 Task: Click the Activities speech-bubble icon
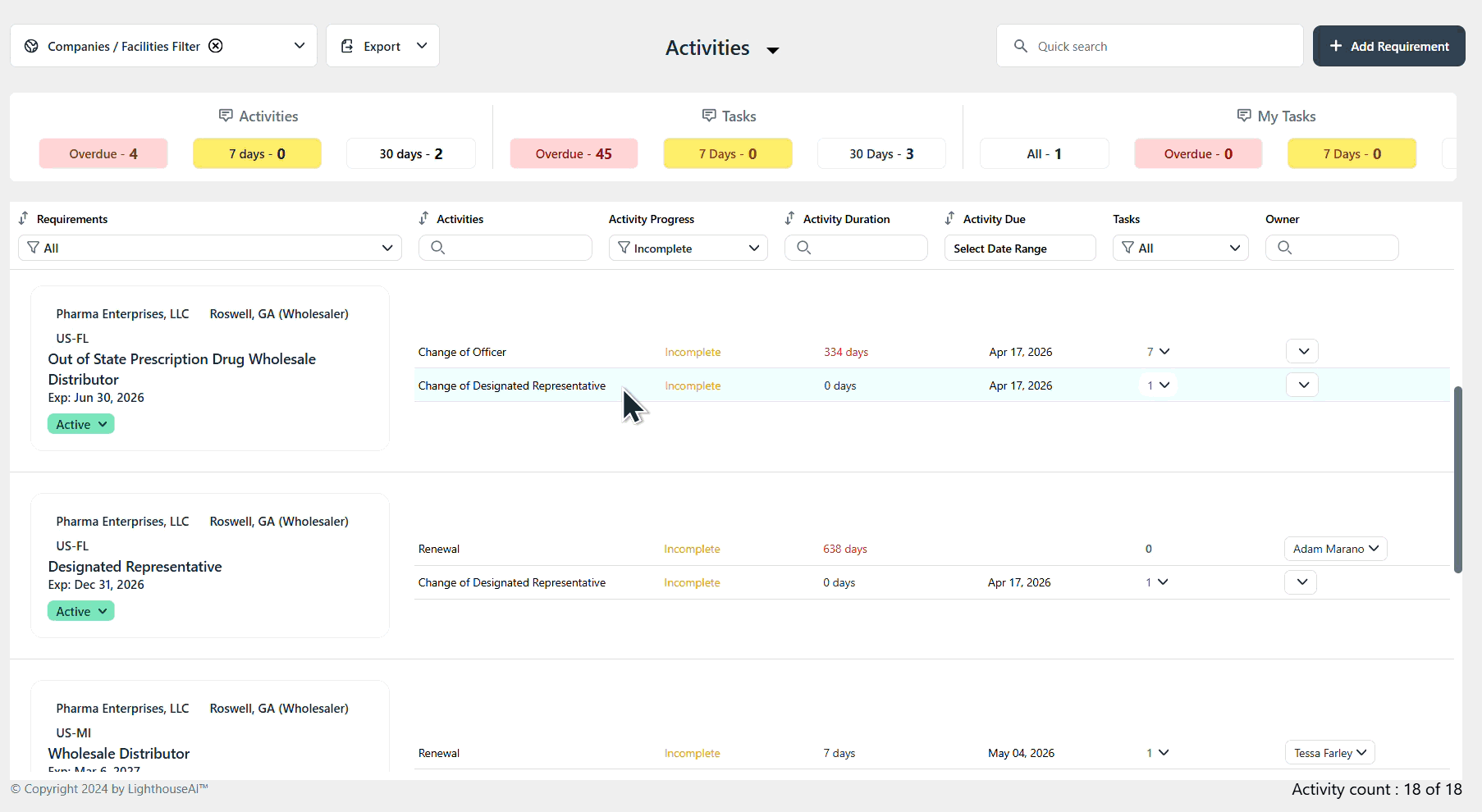click(x=226, y=116)
